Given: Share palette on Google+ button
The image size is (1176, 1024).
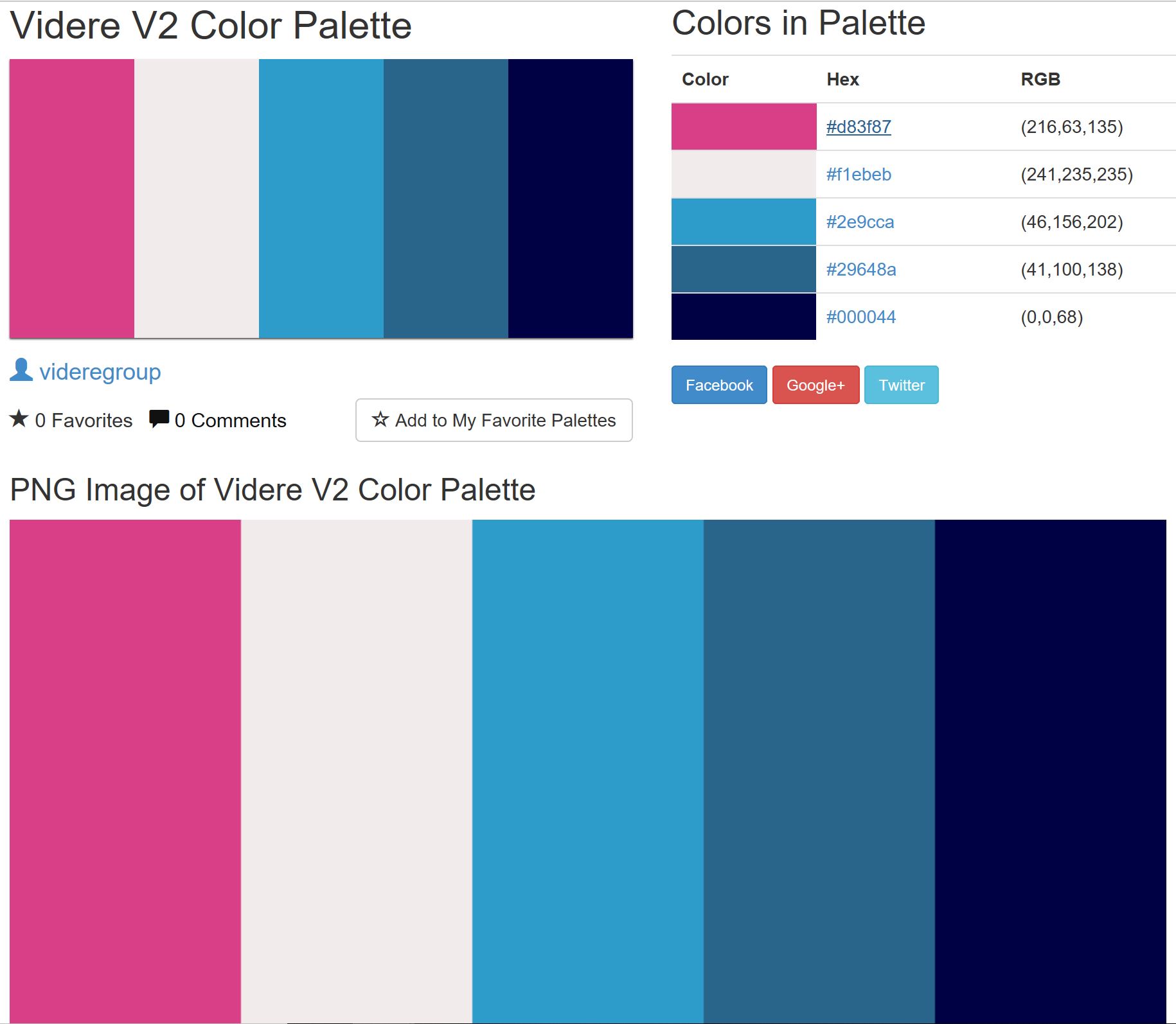Looking at the screenshot, I should pos(815,385).
